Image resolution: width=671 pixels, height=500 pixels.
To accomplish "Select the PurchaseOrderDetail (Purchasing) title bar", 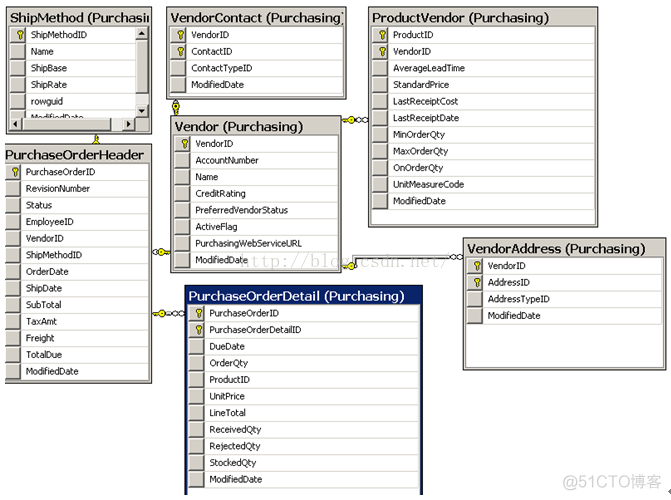I will (x=304, y=296).
